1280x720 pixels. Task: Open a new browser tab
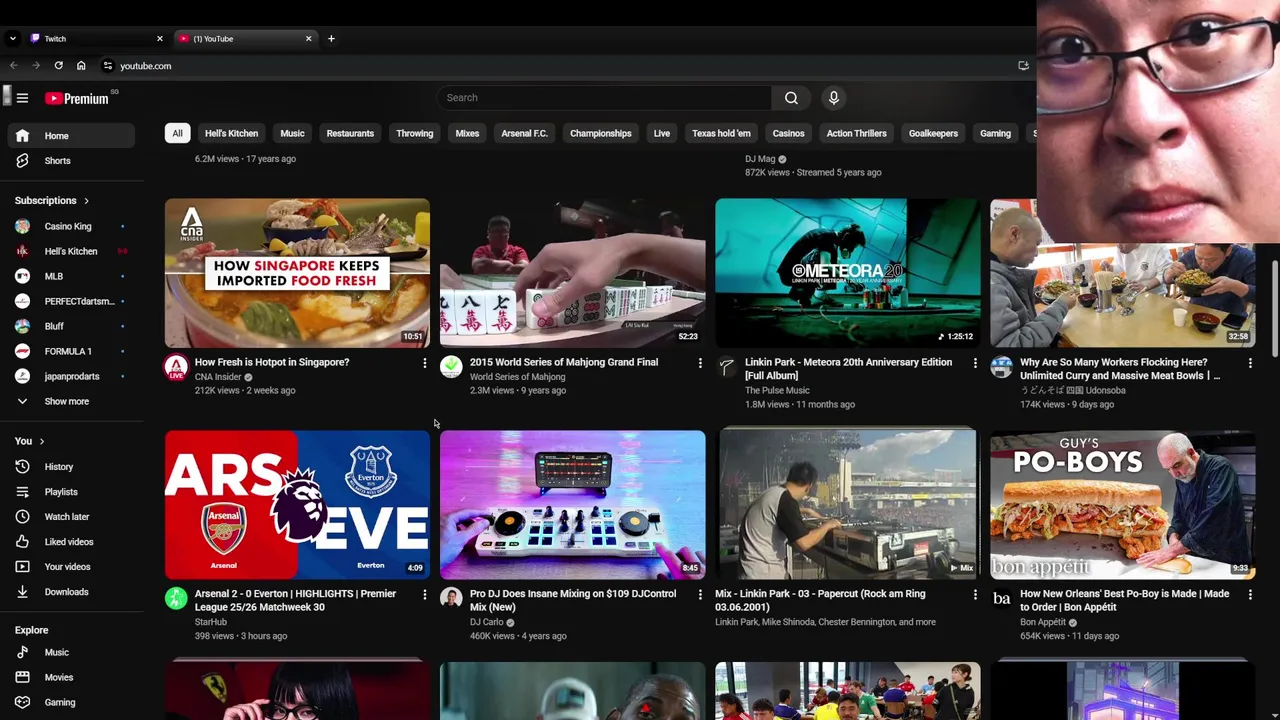point(331,39)
